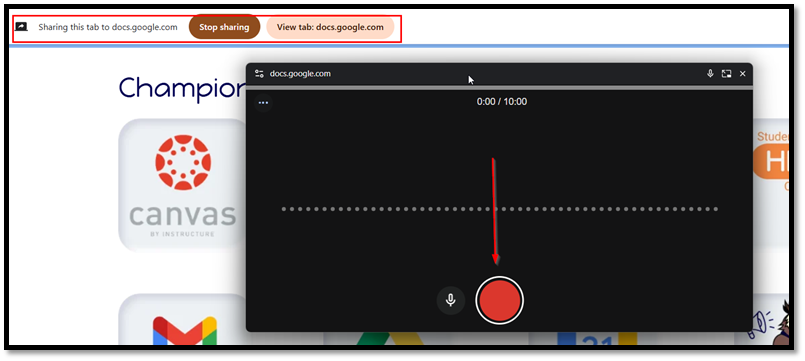The image size is (805, 361).
Task: Click the docs.google.com title text in popup
Action: pyautogui.click(x=300, y=73)
